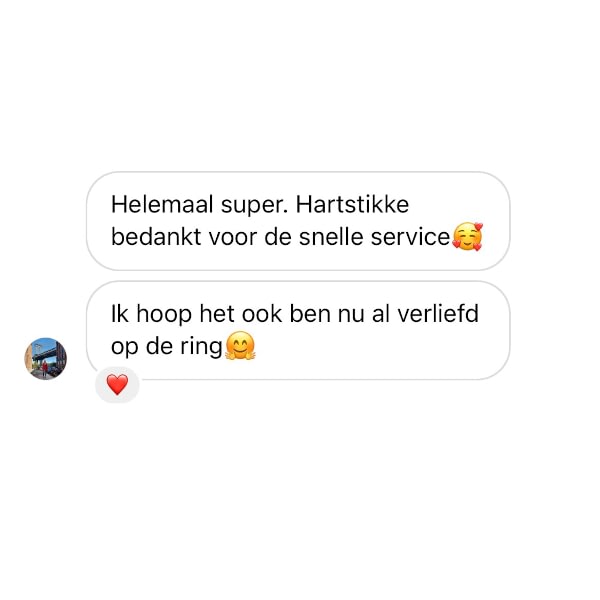Click the word 'super.' in first message
The height and width of the screenshot is (600, 600).
254,205
